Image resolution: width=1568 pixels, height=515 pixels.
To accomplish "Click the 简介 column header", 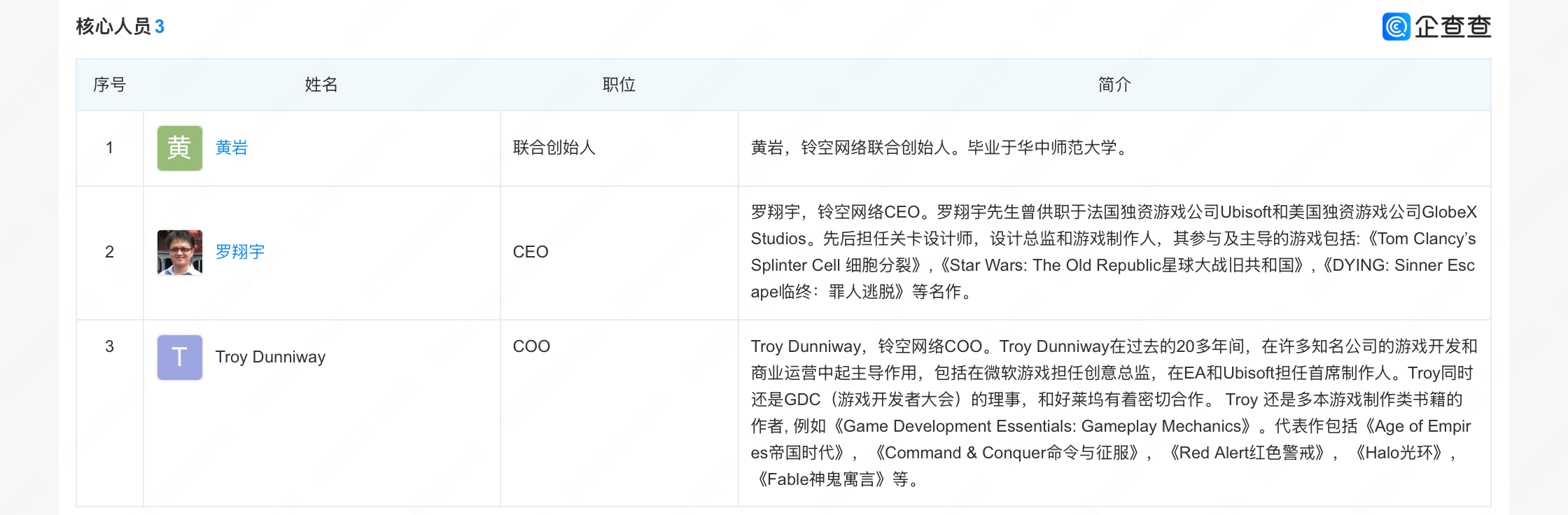I will (x=1114, y=85).
